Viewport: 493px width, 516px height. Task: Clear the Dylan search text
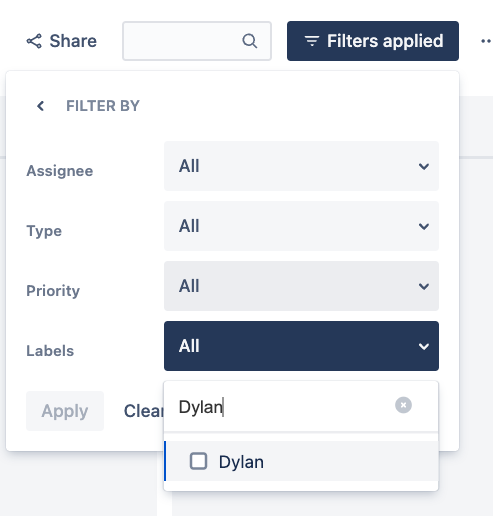pos(403,405)
